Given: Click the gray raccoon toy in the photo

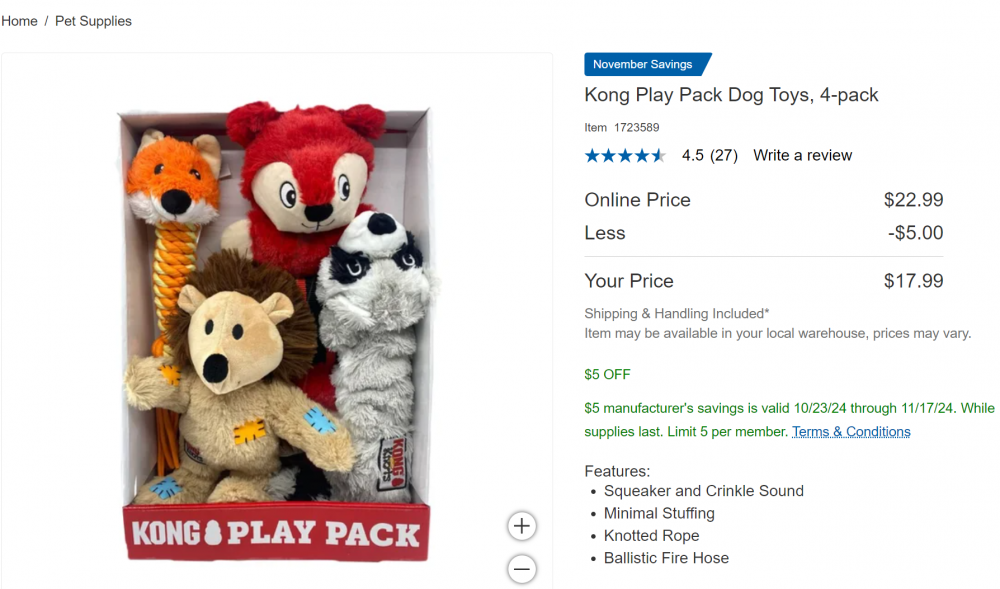Looking at the screenshot, I should (x=373, y=340).
